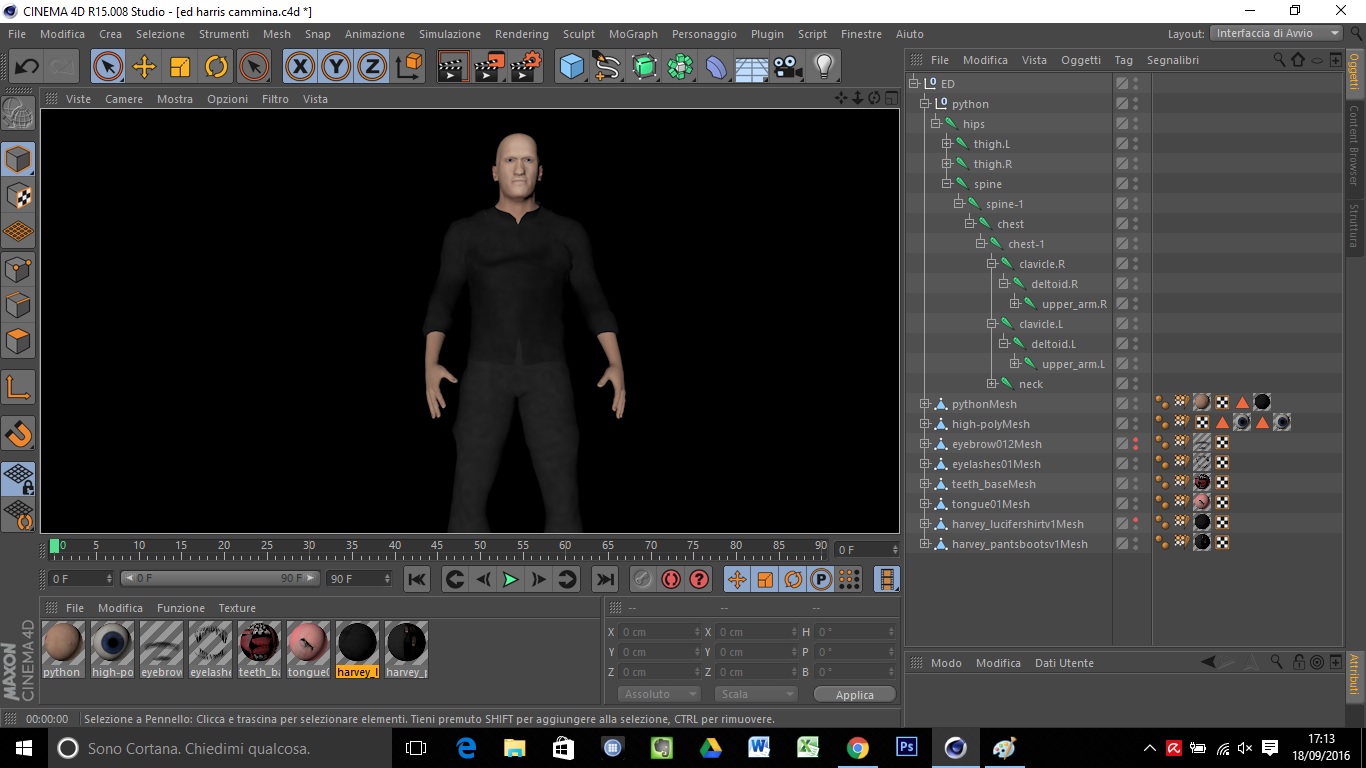The width and height of the screenshot is (1366, 768).
Task: Select the tongue material thumbnail
Action: pyautogui.click(x=308, y=643)
